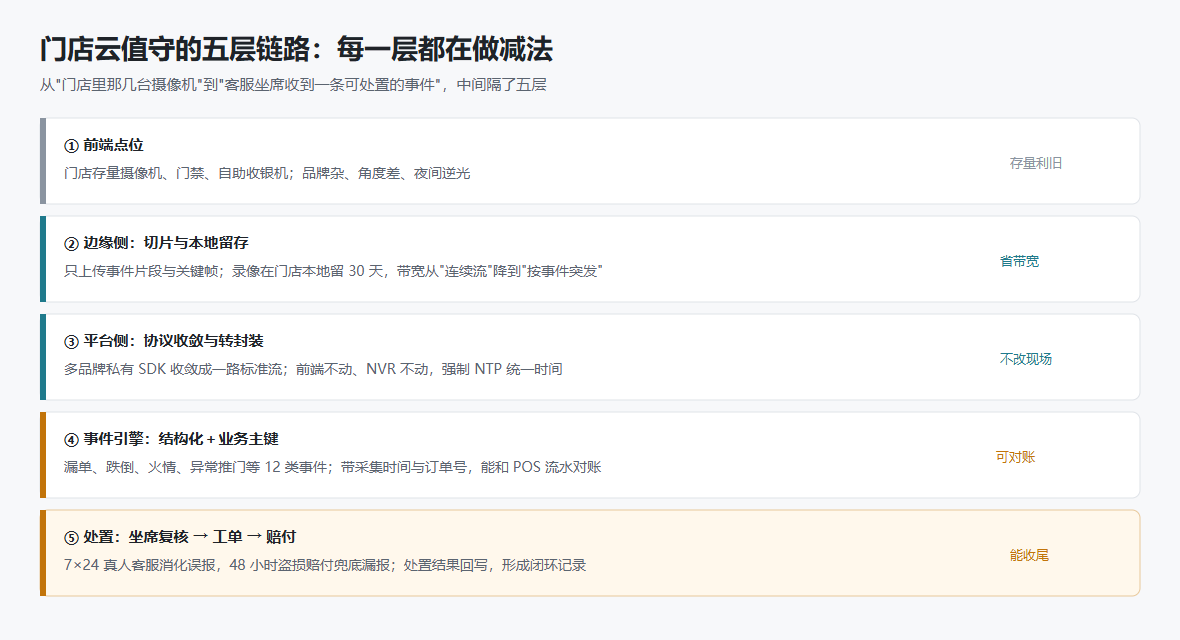
Task: Click the subtitle starting with 从"门店里那几台摄像机"
Action: tap(293, 85)
